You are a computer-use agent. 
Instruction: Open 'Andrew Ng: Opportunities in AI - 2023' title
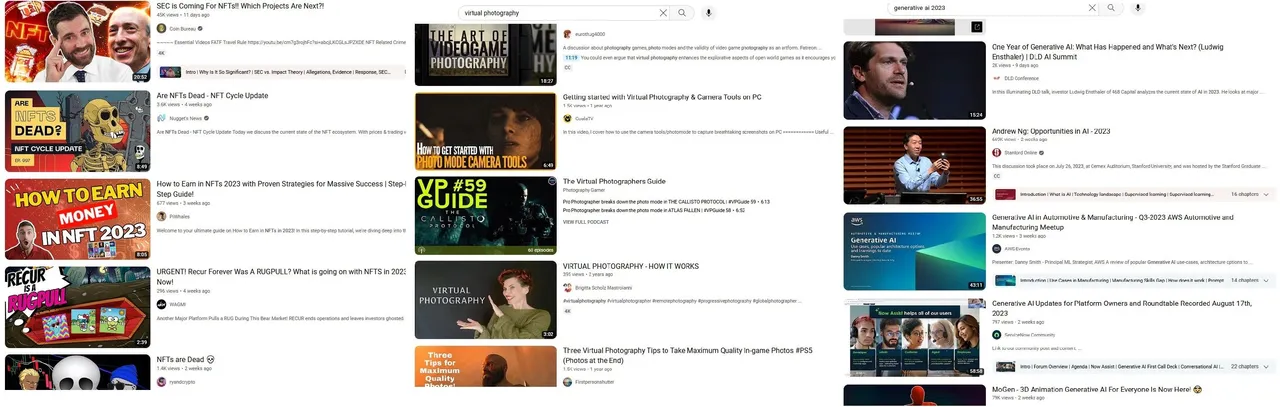1051,131
